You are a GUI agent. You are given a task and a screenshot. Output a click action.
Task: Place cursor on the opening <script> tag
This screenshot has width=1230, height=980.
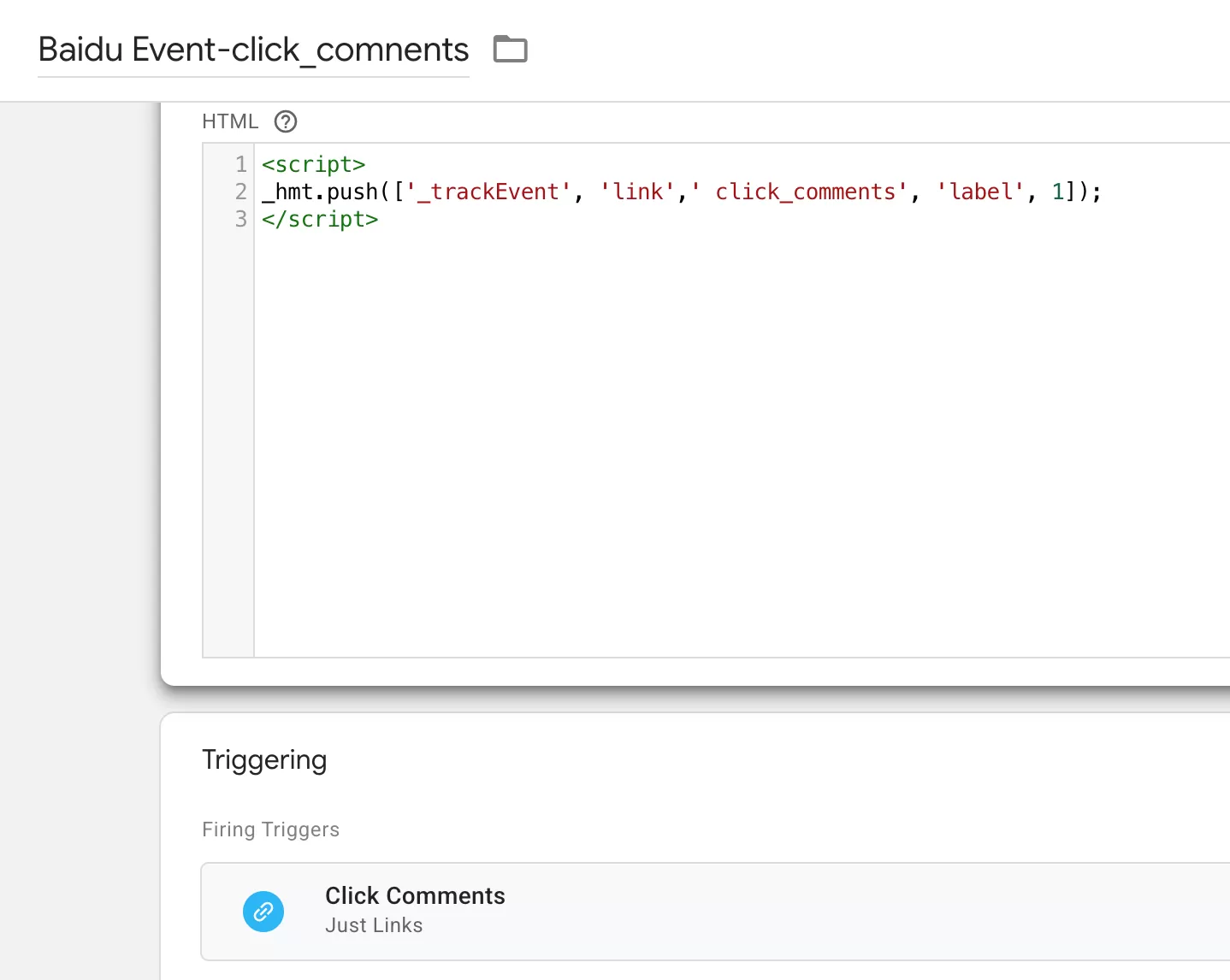coord(313,164)
